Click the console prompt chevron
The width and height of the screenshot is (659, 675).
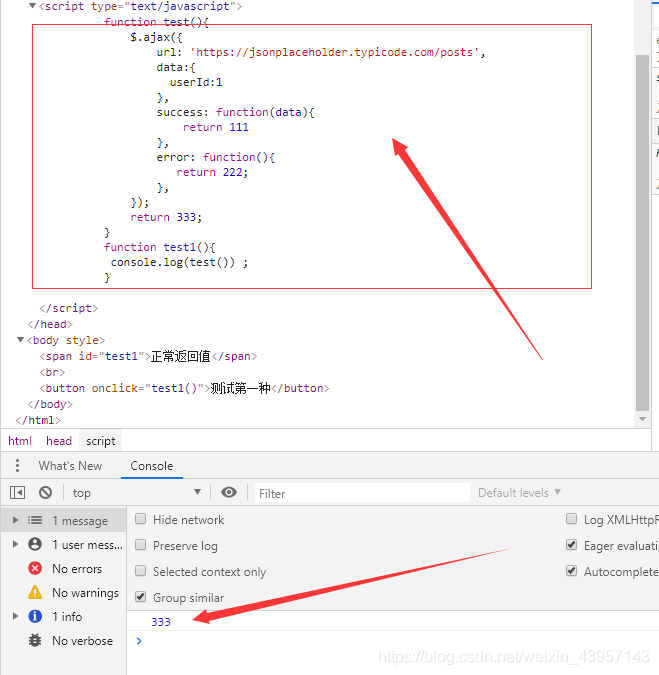pos(139,641)
